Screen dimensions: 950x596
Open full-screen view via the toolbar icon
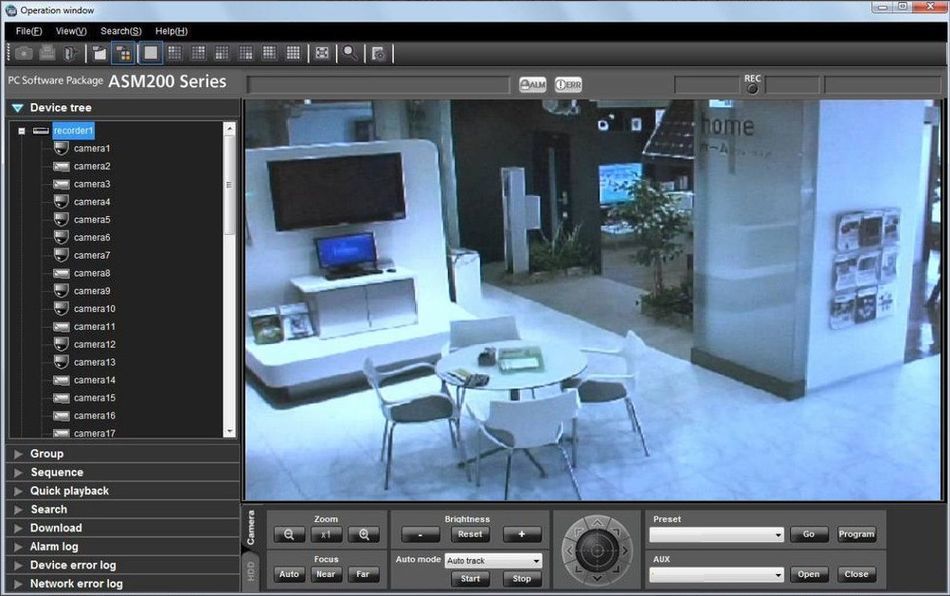[322, 53]
